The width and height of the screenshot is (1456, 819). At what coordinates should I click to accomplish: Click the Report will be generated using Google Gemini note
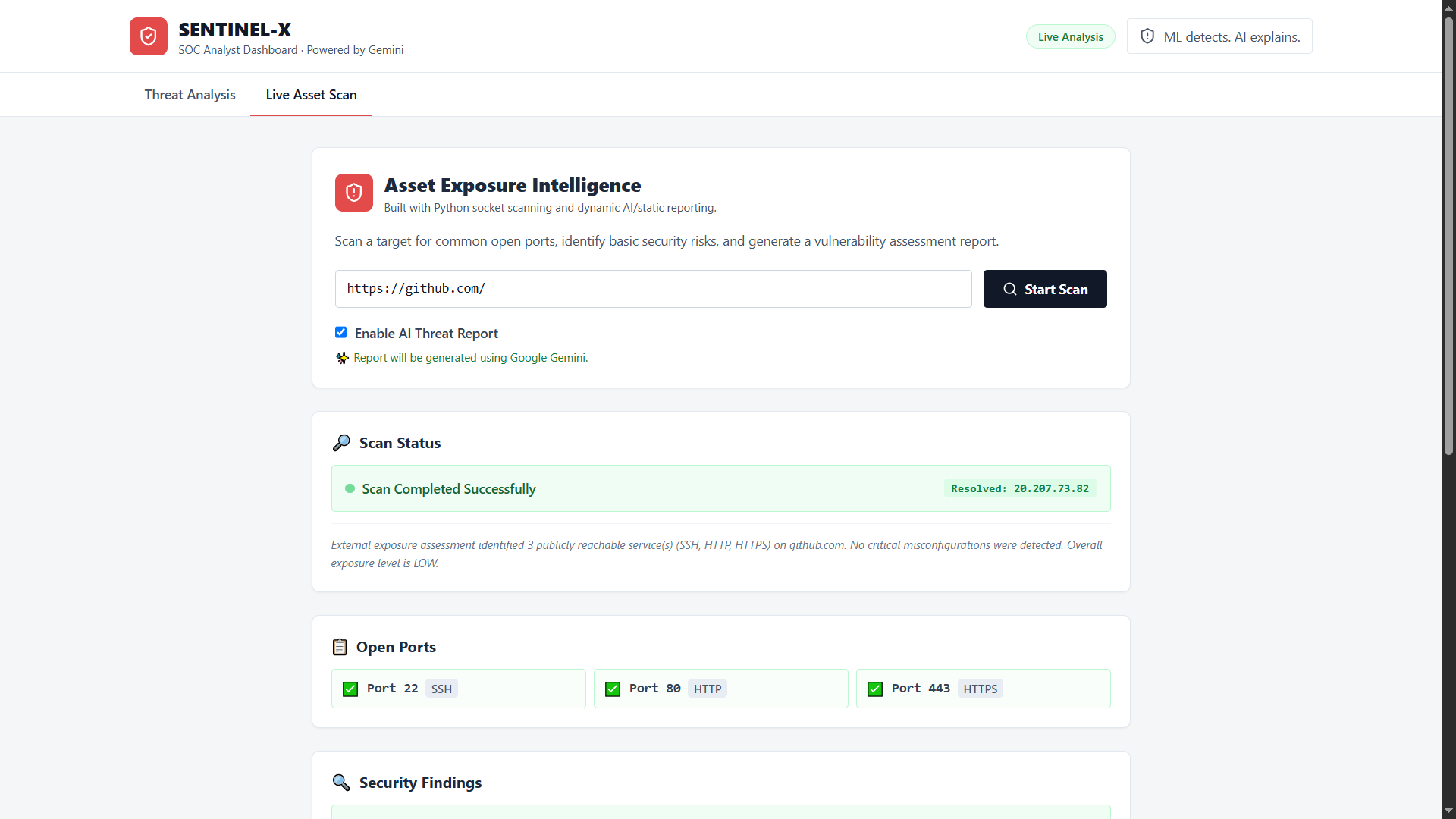coord(471,358)
